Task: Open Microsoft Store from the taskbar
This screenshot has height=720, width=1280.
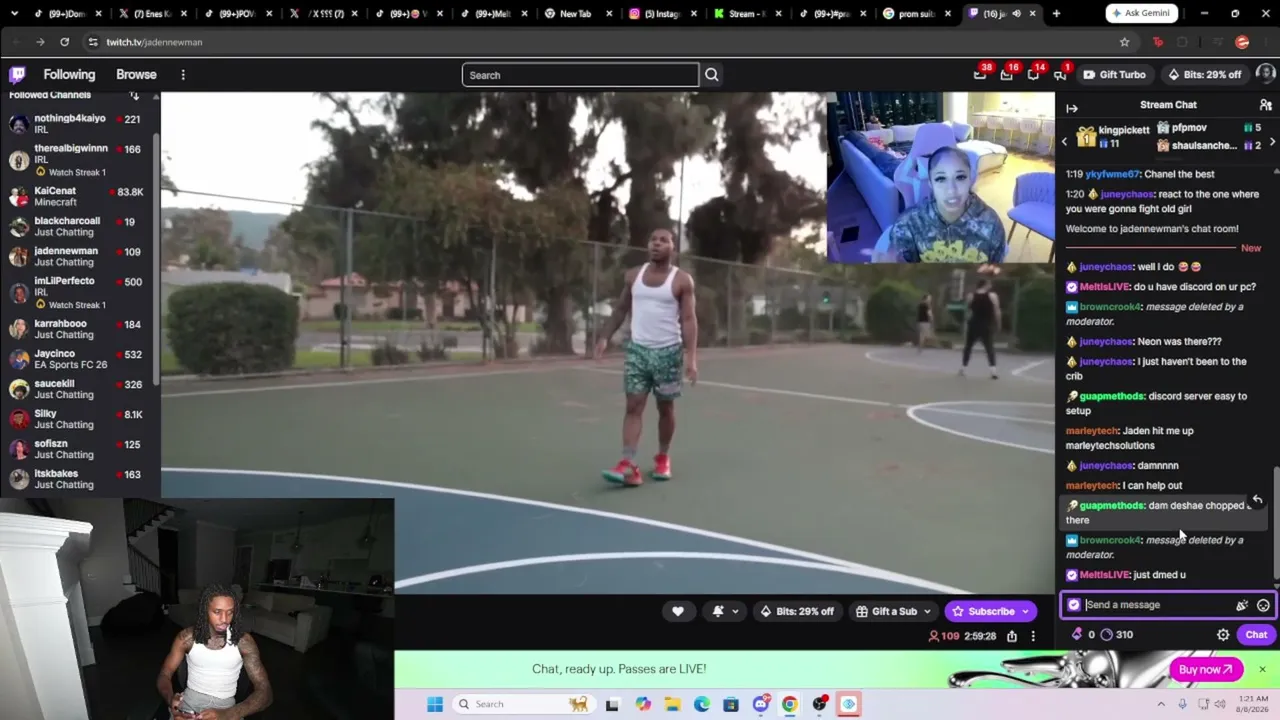Action: (731, 704)
